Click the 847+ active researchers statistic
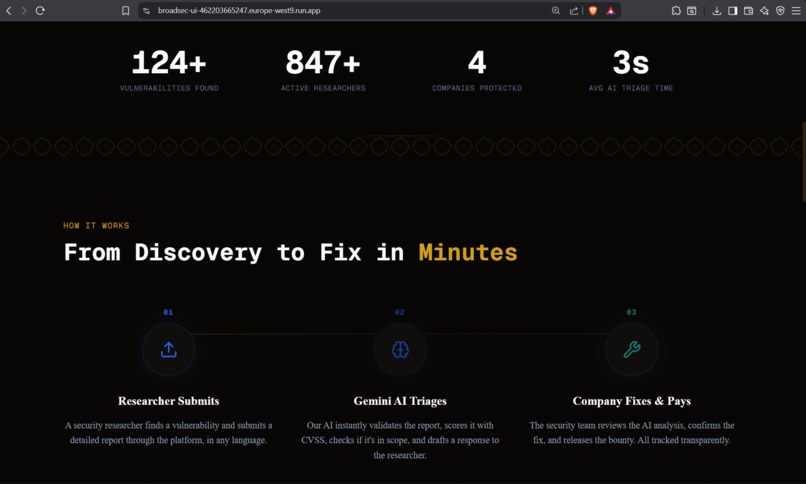 coord(323,63)
